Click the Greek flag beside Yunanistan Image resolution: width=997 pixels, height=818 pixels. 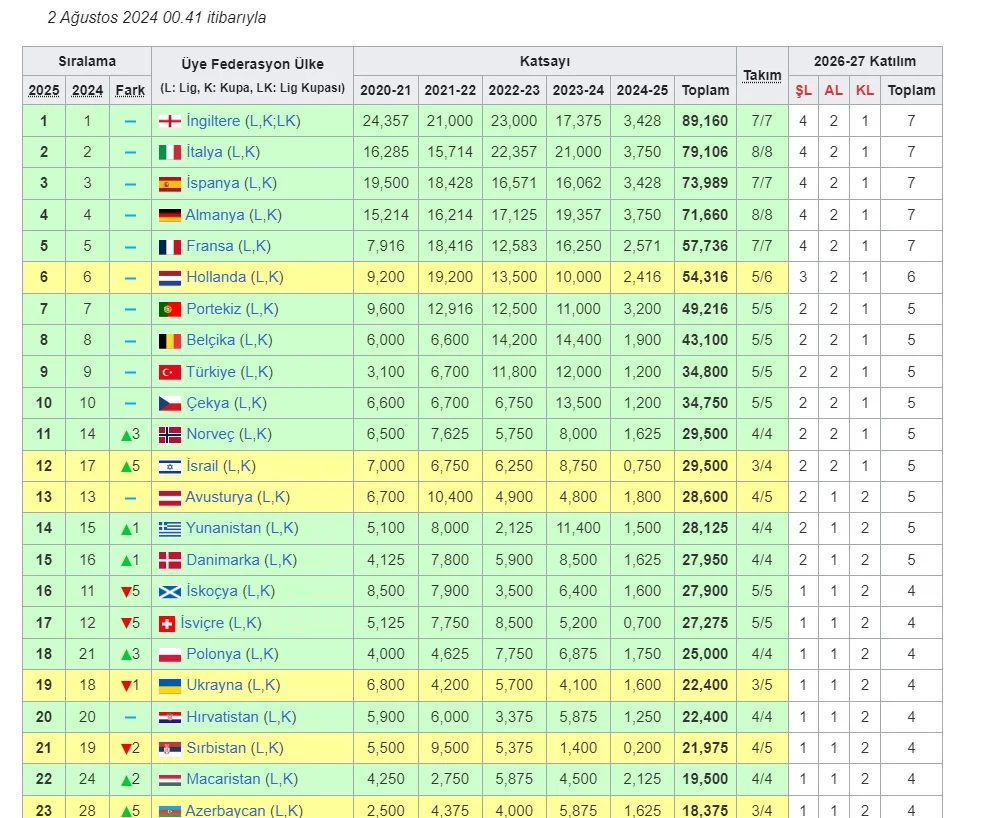(170, 528)
